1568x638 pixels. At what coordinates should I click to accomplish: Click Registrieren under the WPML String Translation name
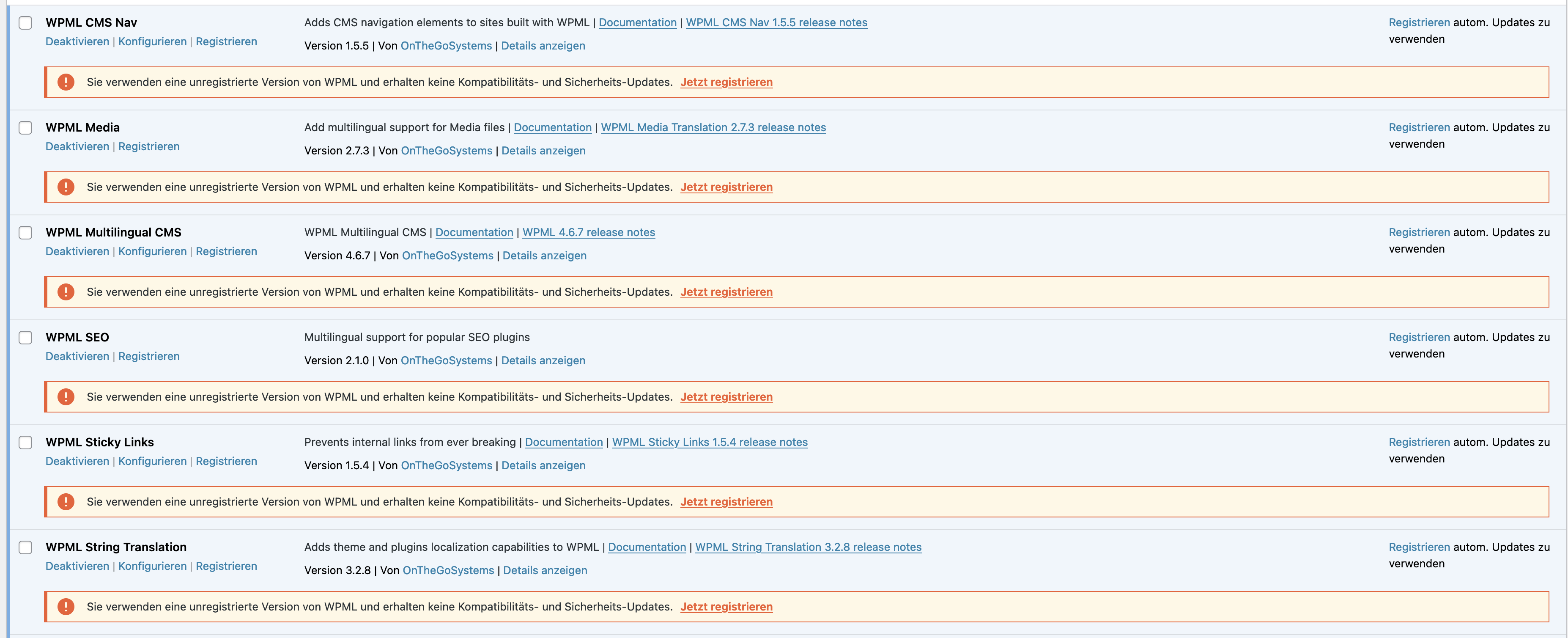tap(226, 566)
